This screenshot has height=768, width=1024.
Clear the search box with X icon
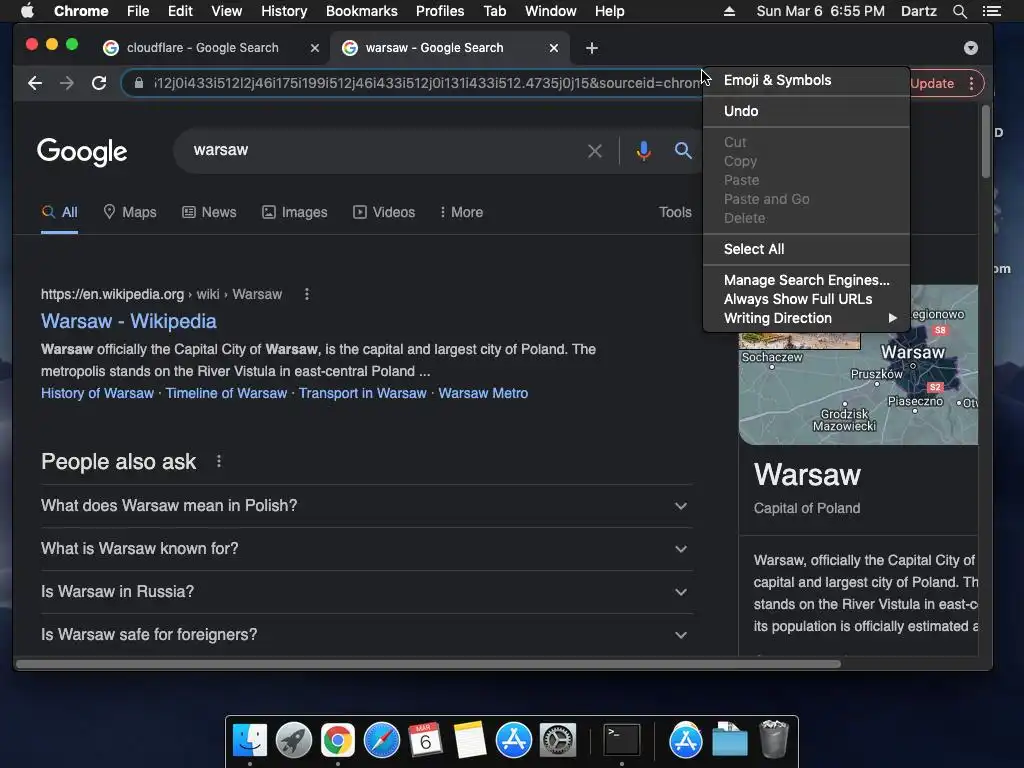pos(594,151)
